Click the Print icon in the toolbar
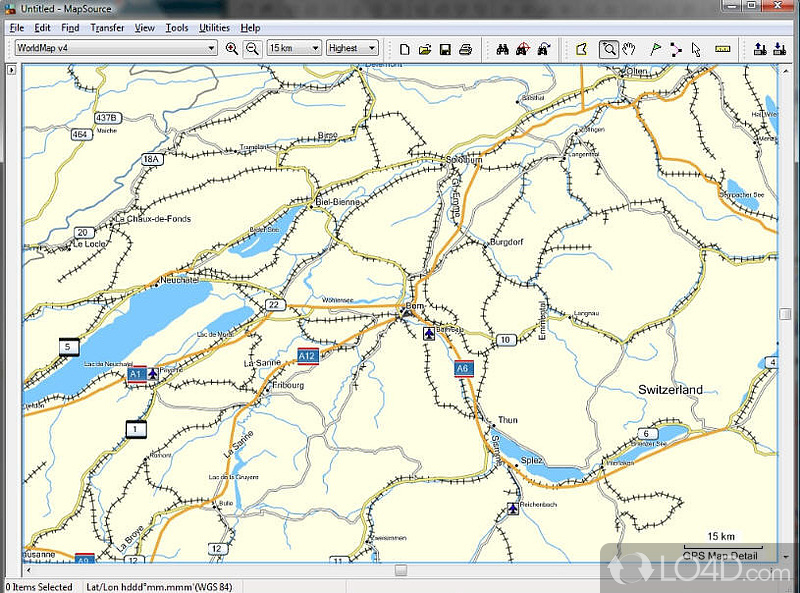 [x=464, y=48]
